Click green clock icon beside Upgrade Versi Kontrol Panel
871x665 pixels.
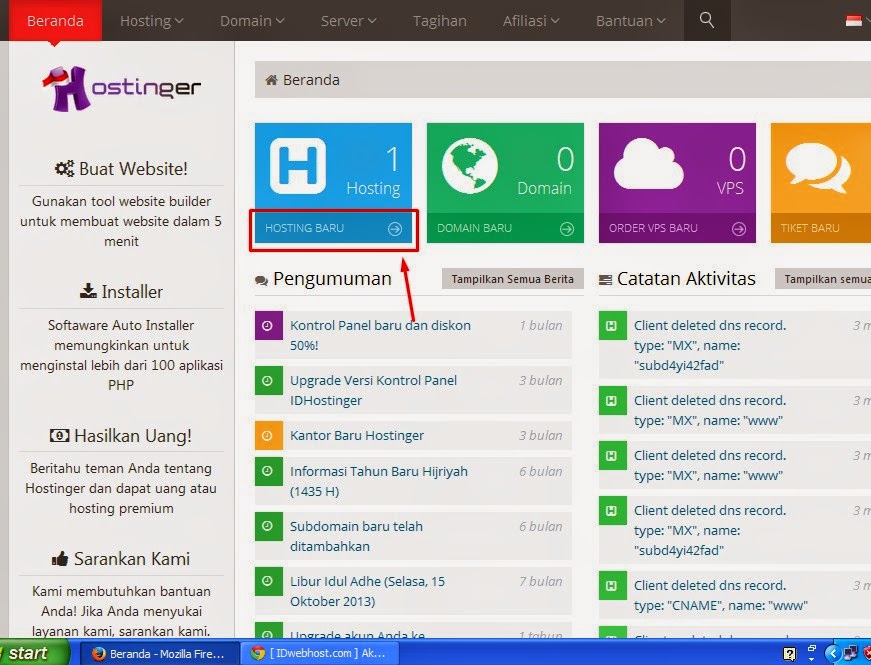click(269, 381)
